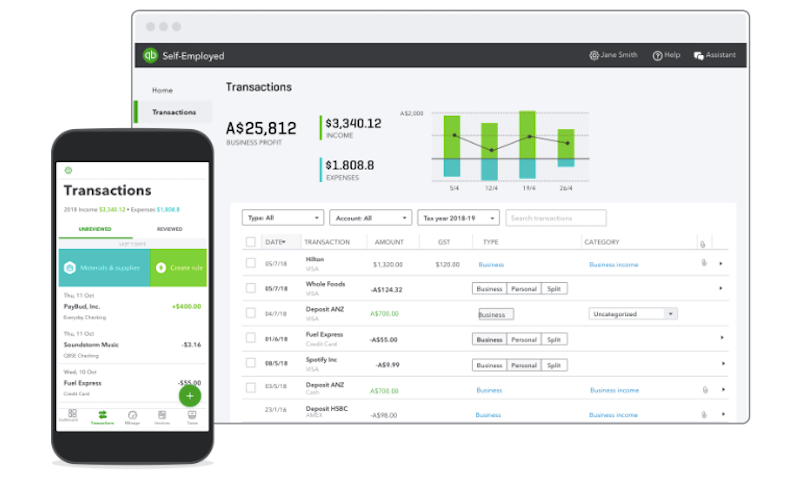
Task: Open Transactions in the sidebar
Action: pyautogui.click(x=173, y=112)
